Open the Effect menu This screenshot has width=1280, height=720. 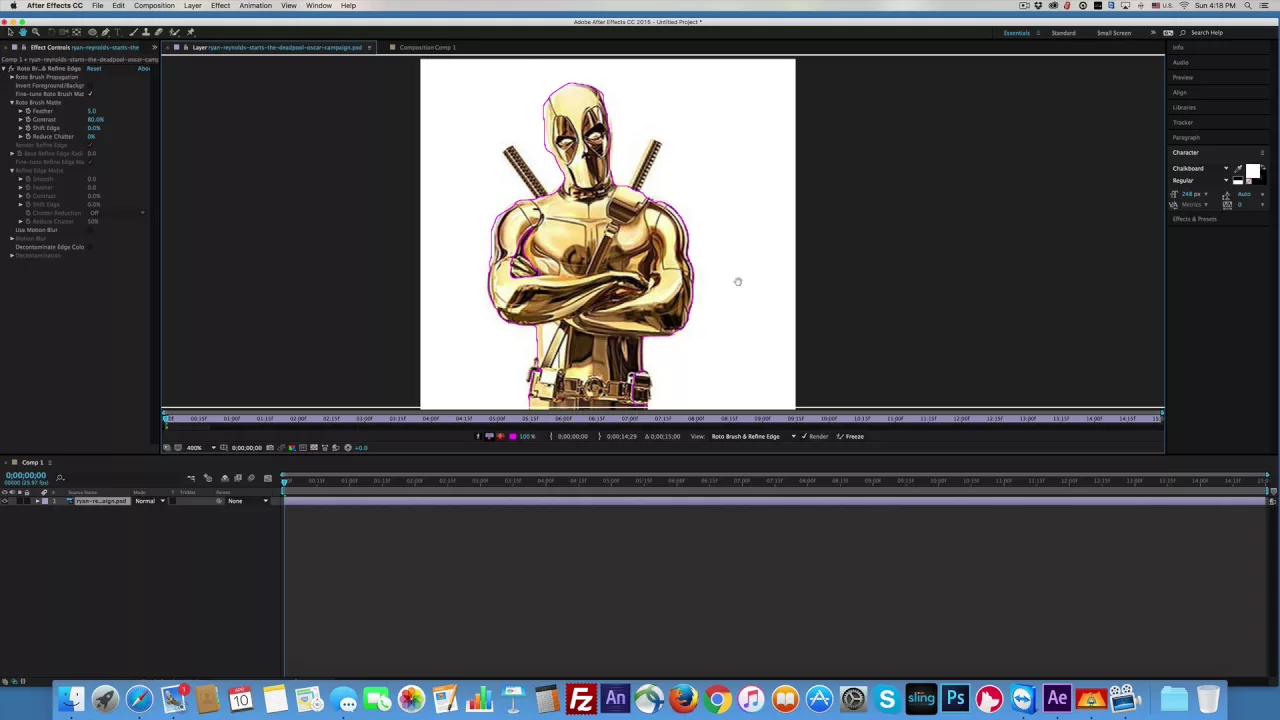pyautogui.click(x=220, y=5)
